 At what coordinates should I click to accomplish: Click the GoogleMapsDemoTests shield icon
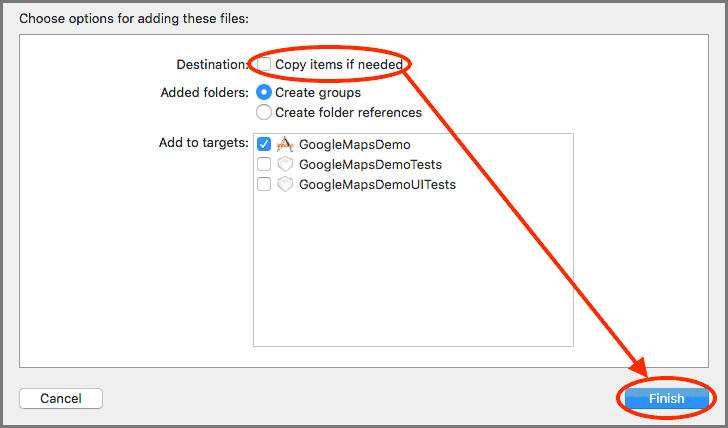click(x=285, y=164)
